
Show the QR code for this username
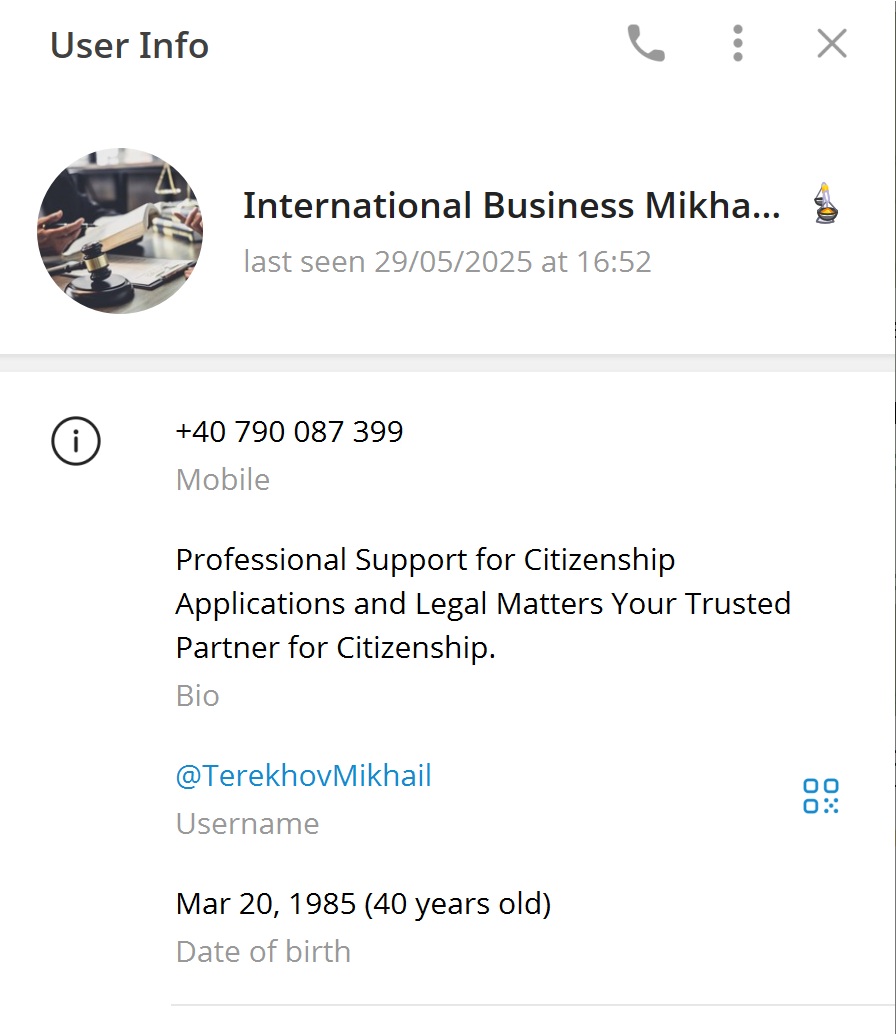tap(821, 796)
